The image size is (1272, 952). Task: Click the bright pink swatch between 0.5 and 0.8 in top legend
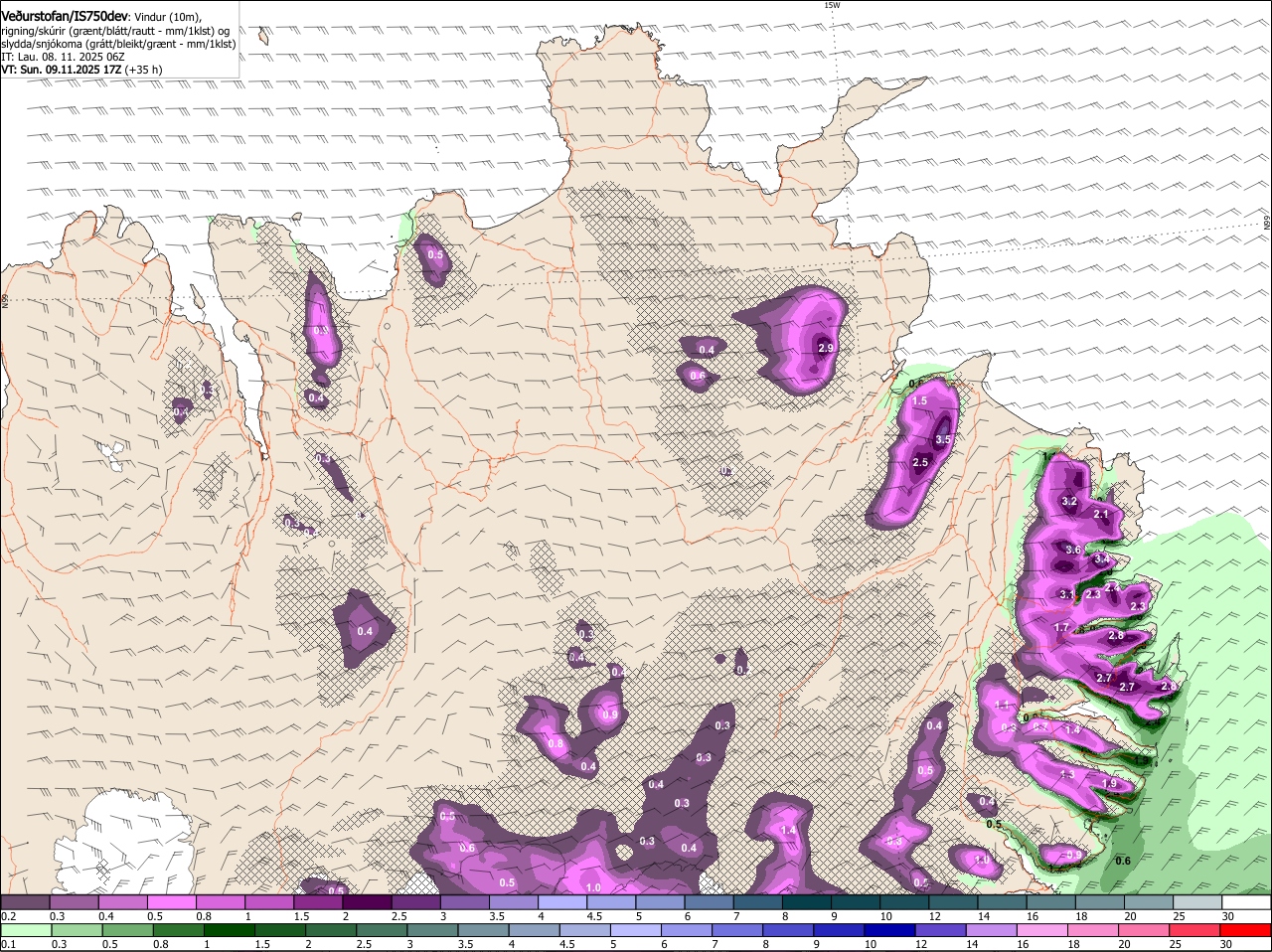tap(171, 902)
